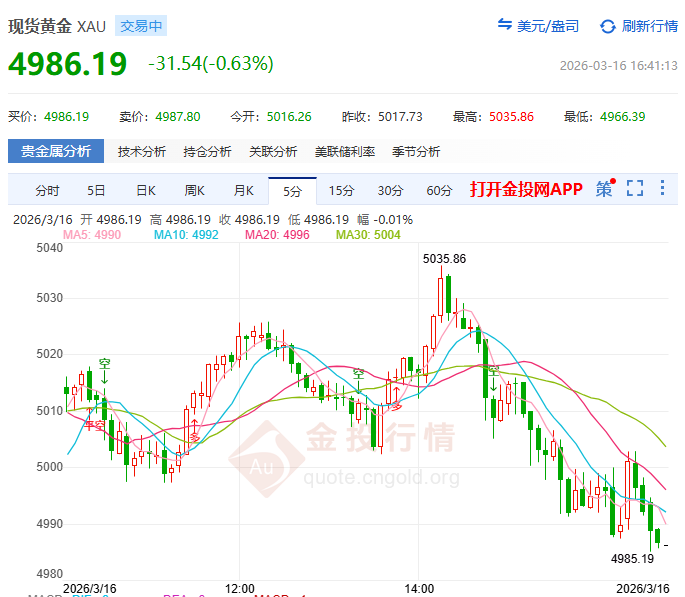685x597 pixels.
Task: Click the 卖价 value 4987.80
Action: [178, 117]
